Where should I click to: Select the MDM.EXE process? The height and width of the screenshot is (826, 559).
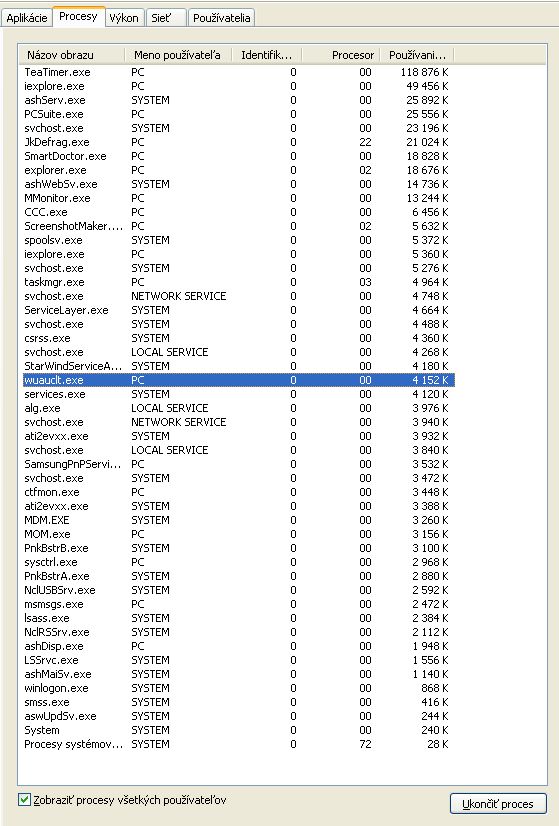[x=239, y=520]
